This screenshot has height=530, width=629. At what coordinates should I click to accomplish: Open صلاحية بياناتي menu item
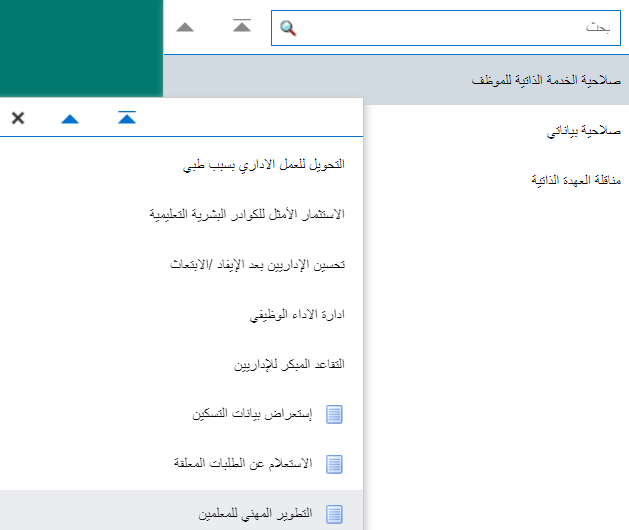click(x=584, y=130)
